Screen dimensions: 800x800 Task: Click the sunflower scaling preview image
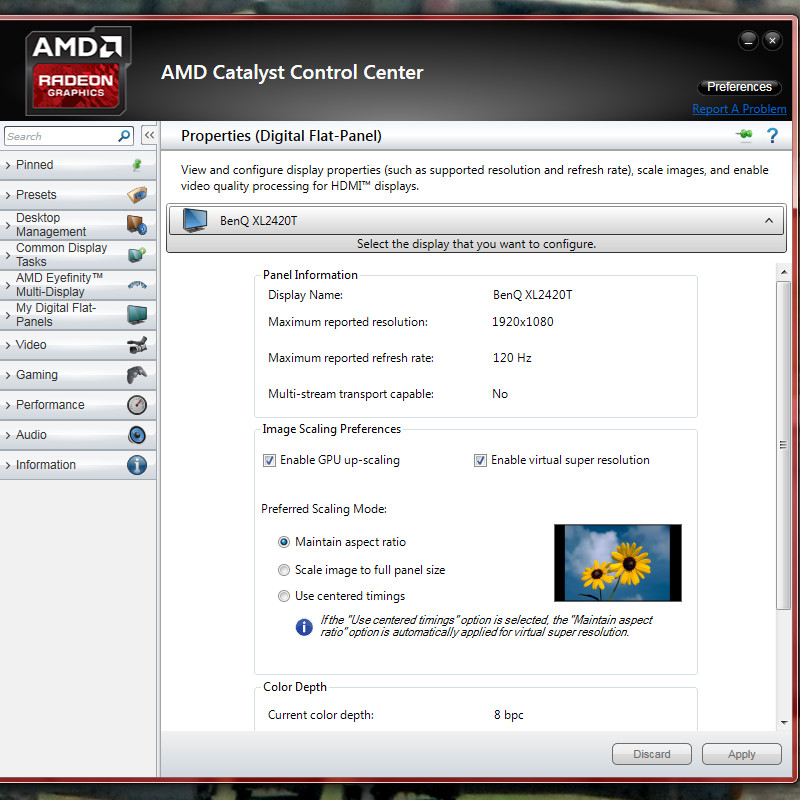(618, 563)
